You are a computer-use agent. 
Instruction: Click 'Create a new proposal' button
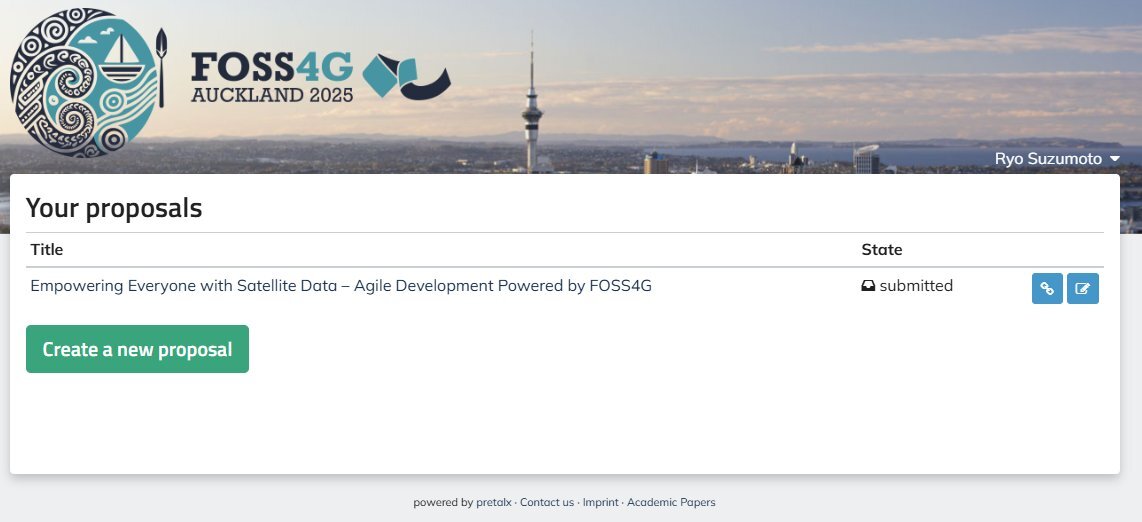point(137,349)
